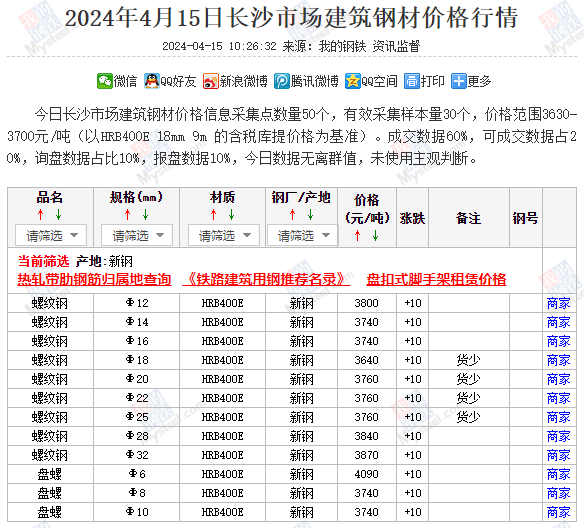This screenshot has height=528, width=584.
Task: Expand the 材质 请筛选 dropdown
Action: (x=224, y=235)
